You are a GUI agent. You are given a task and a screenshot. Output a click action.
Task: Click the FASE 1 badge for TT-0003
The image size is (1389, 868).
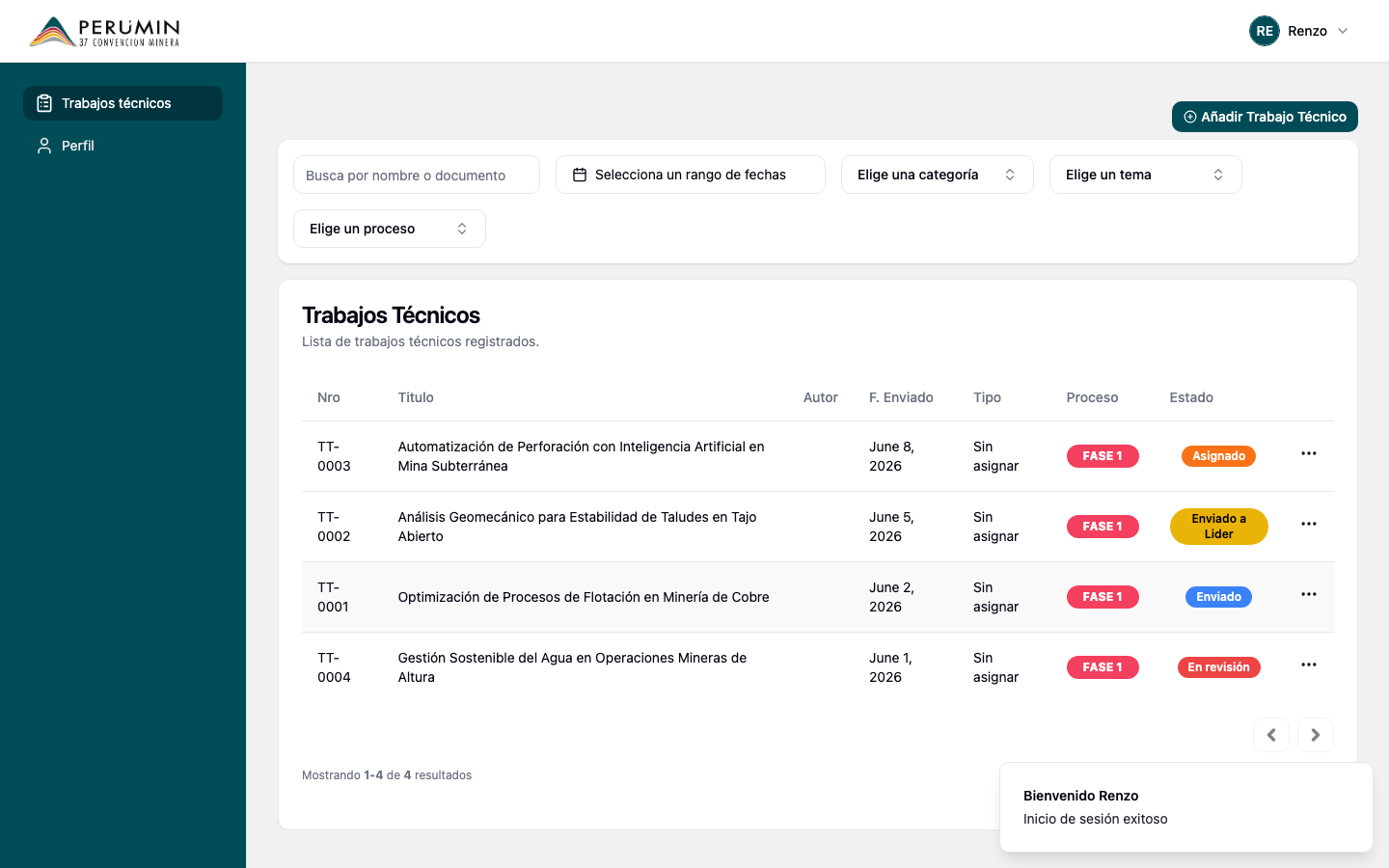coord(1103,456)
